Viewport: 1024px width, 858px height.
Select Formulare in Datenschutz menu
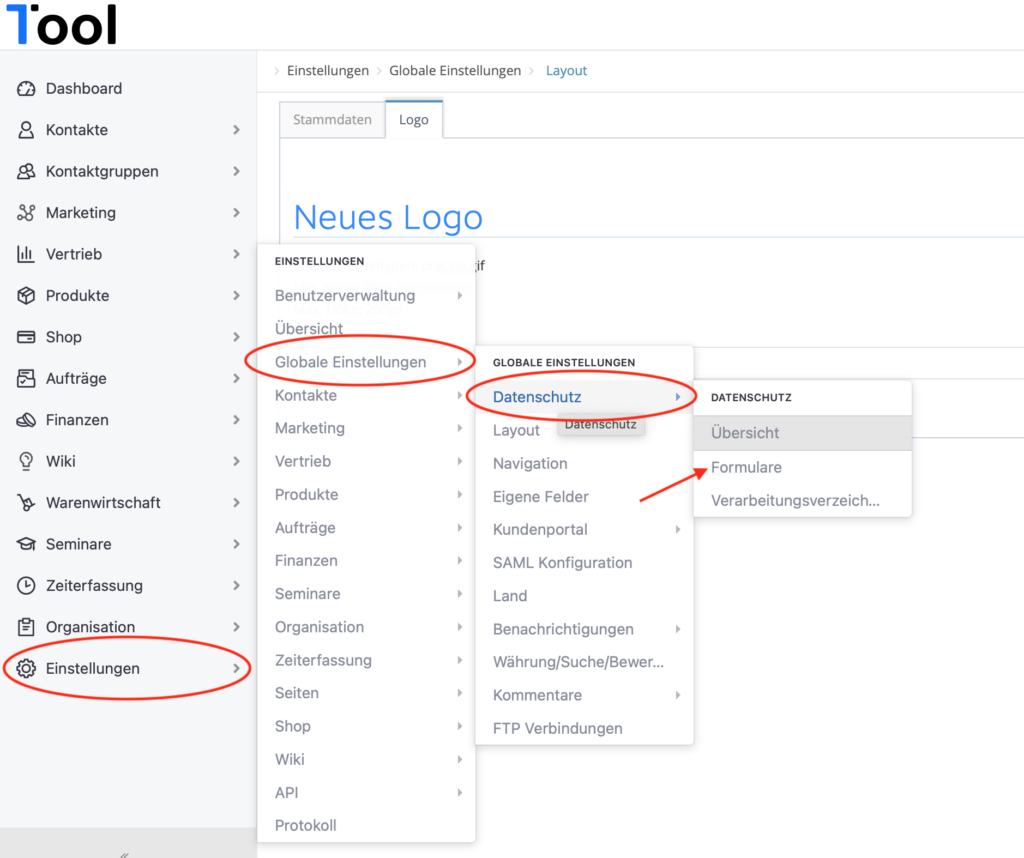tap(746, 468)
